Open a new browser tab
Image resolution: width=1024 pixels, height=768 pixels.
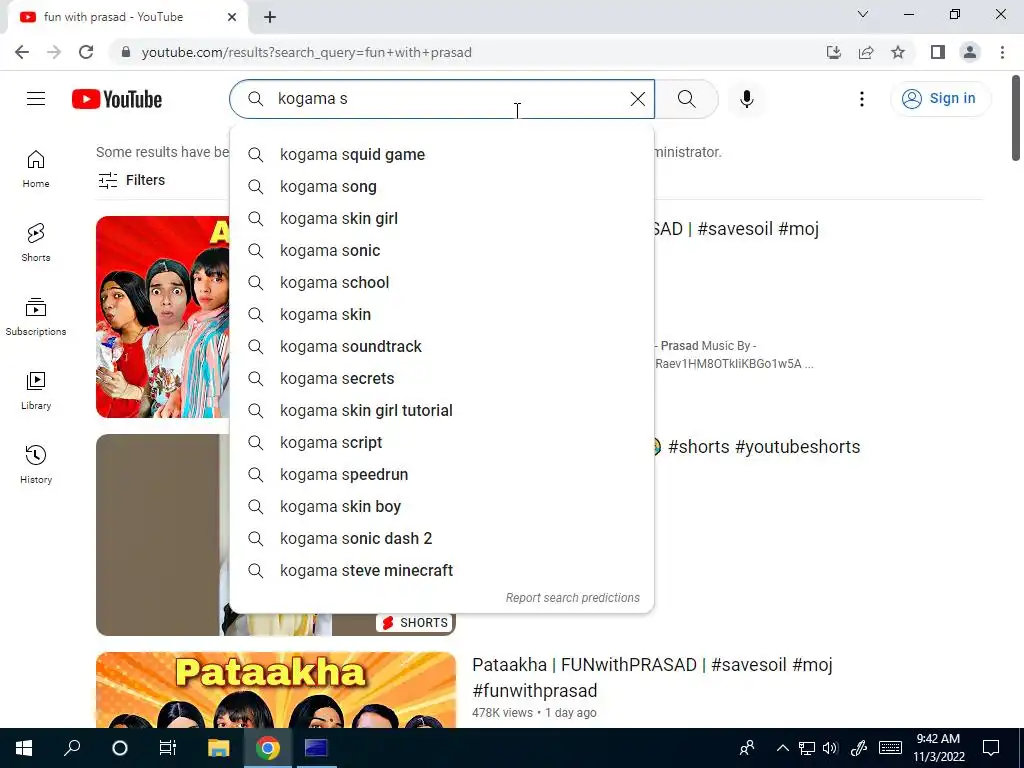click(x=270, y=17)
